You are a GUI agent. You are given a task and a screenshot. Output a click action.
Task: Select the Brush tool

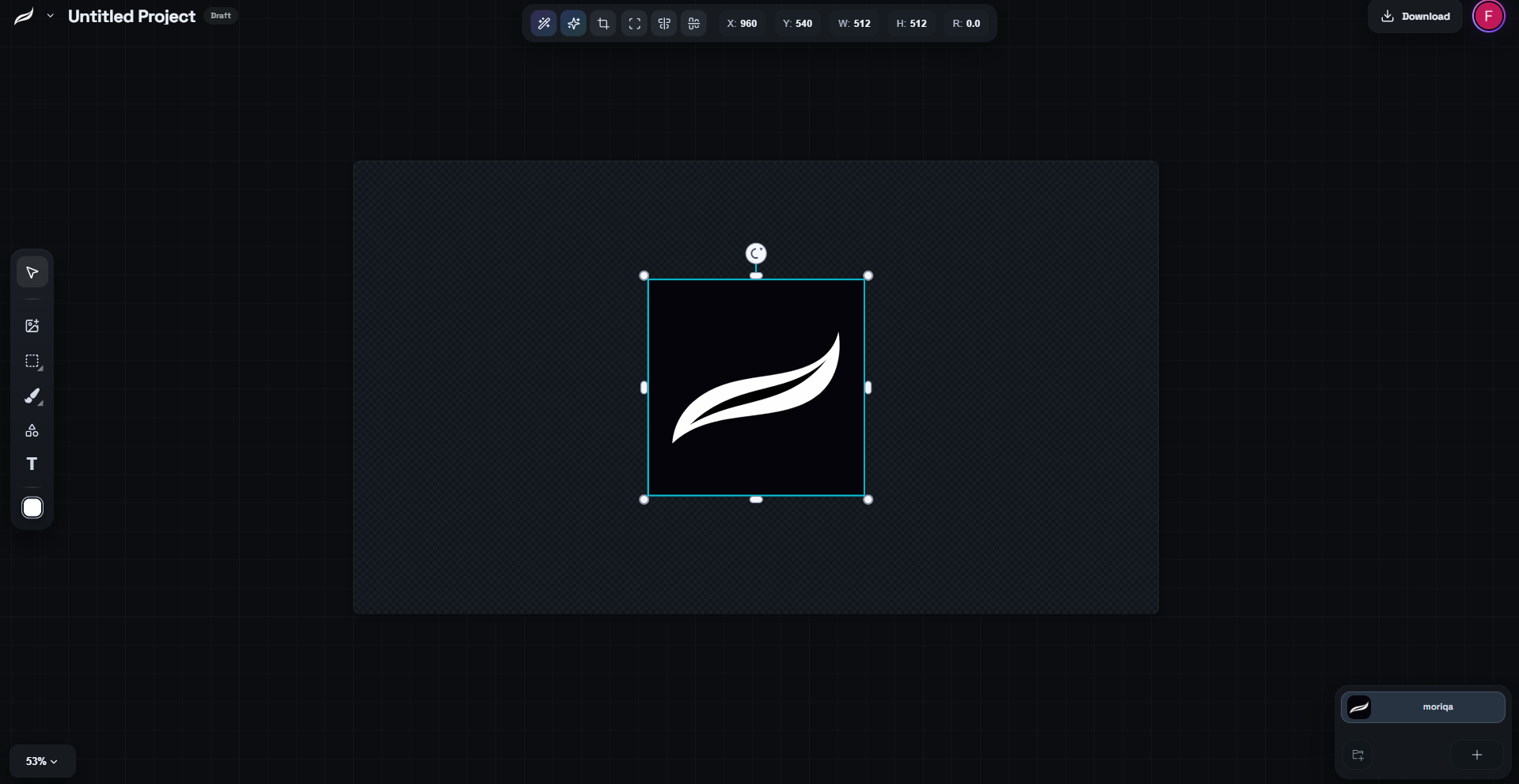32,396
